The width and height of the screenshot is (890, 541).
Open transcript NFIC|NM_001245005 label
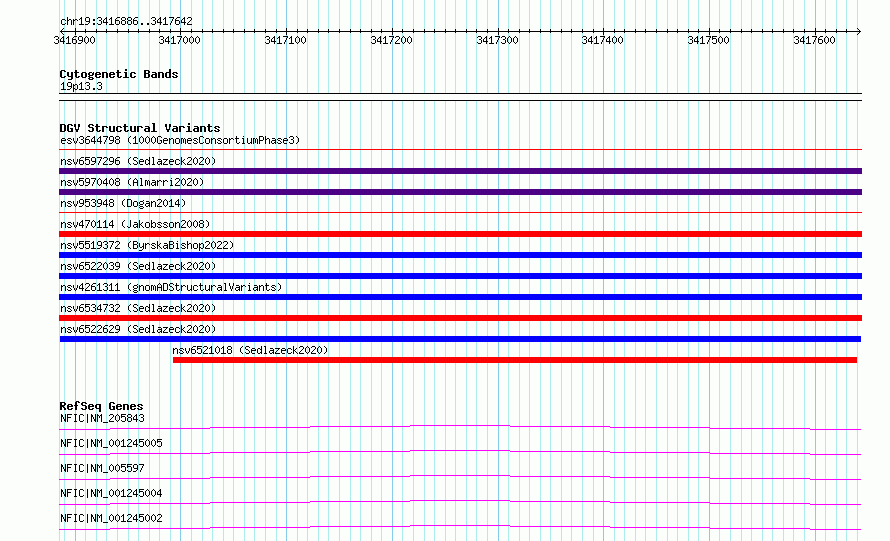coord(111,443)
